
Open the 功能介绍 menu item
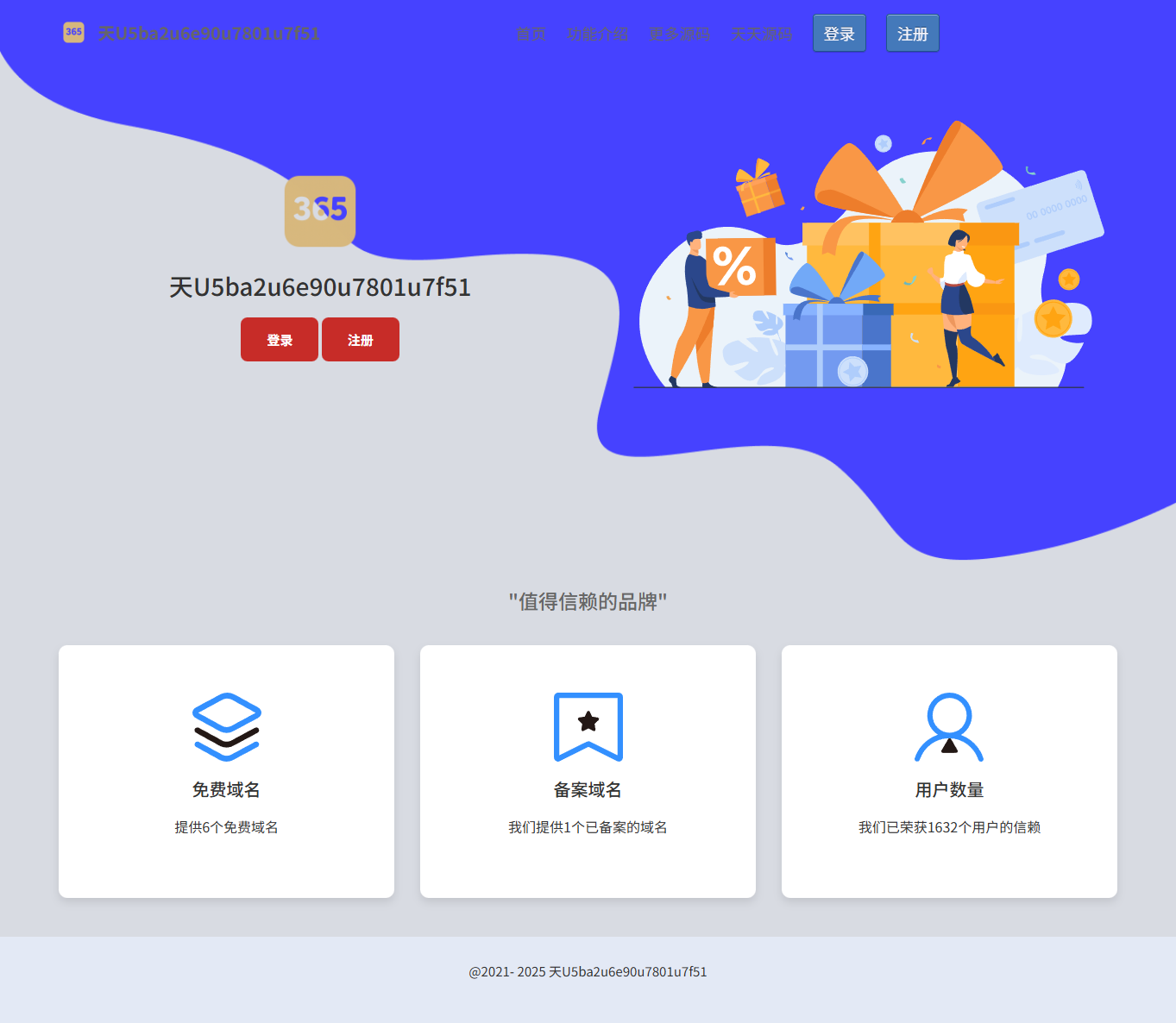pyautogui.click(x=599, y=34)
